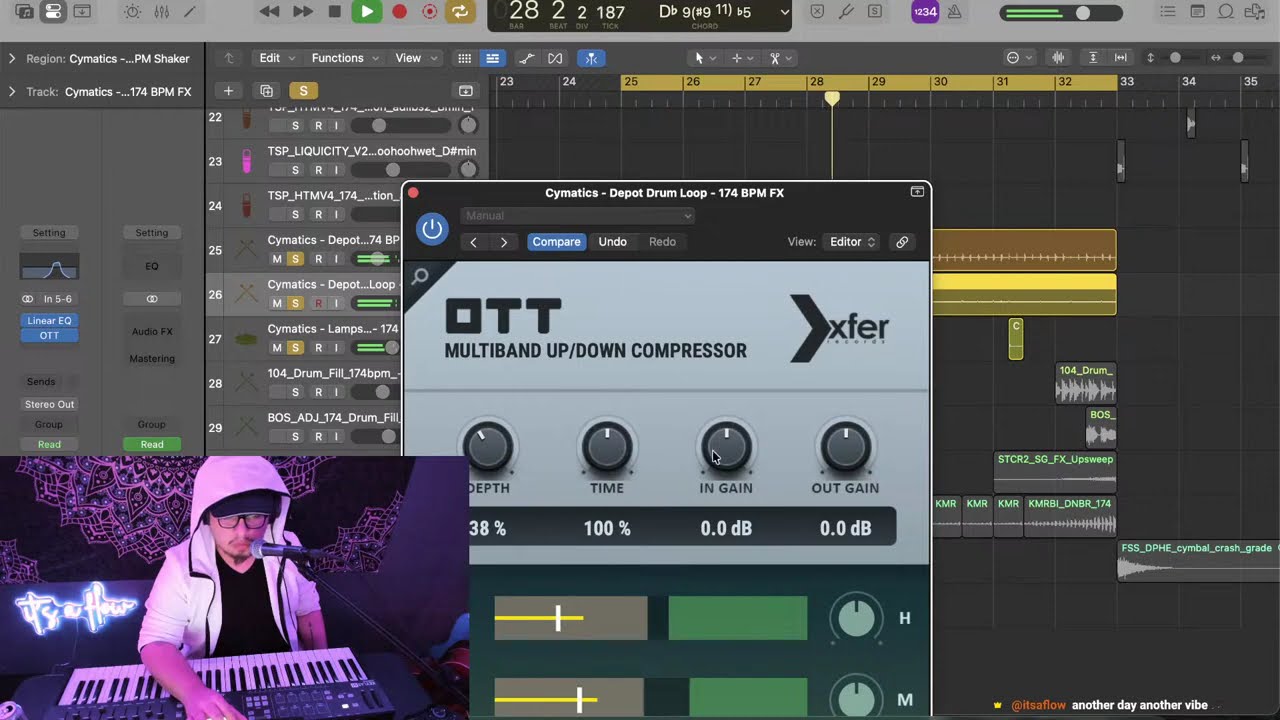
Task: Click the Rewind transport button
Action: (x=269, y=12)
